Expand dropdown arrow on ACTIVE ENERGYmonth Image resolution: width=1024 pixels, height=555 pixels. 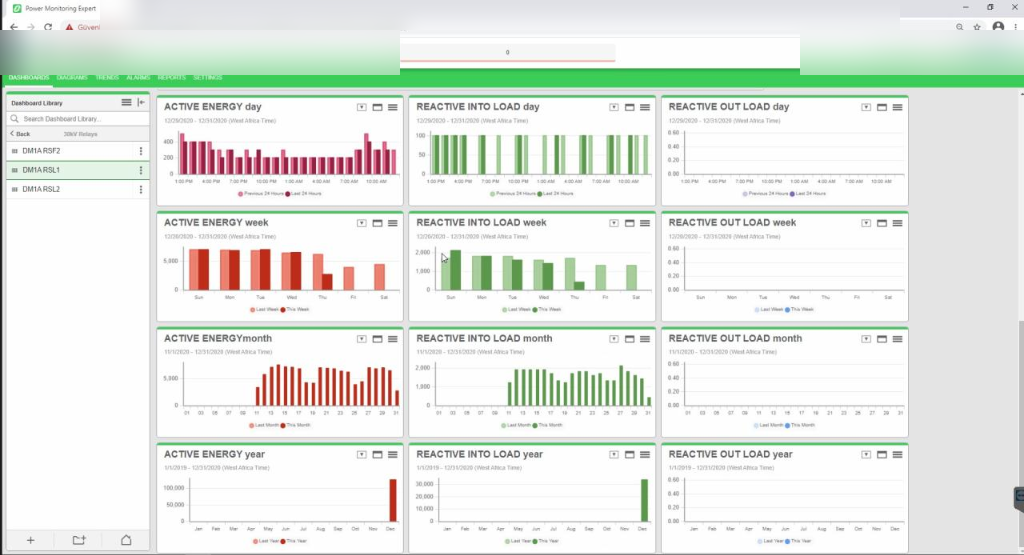point(361,339)
